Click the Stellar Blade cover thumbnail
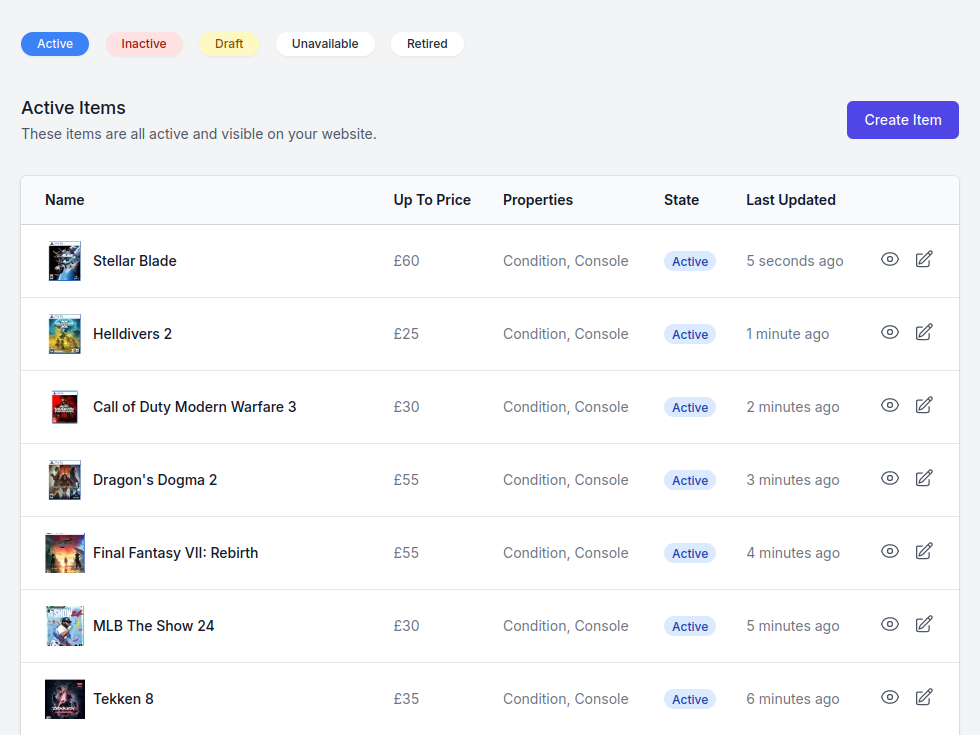Screen dimensions: 980x735 (x=64, y=261)
